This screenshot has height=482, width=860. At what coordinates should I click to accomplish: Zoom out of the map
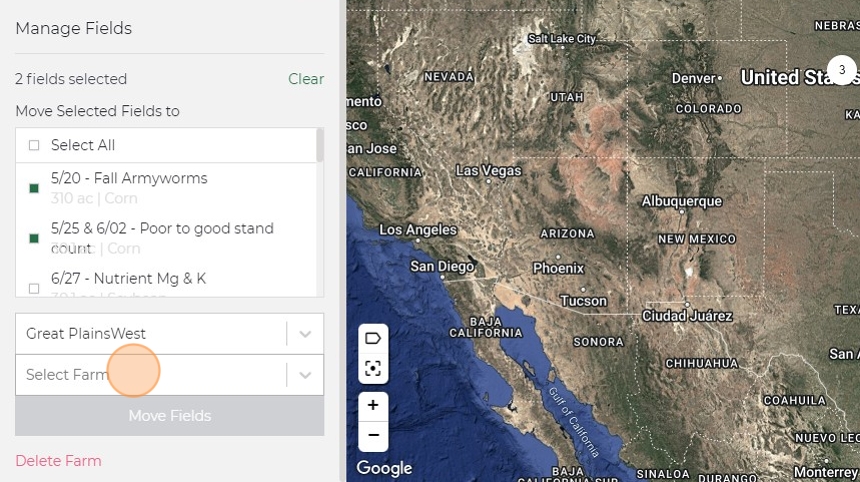pos(373,435)
